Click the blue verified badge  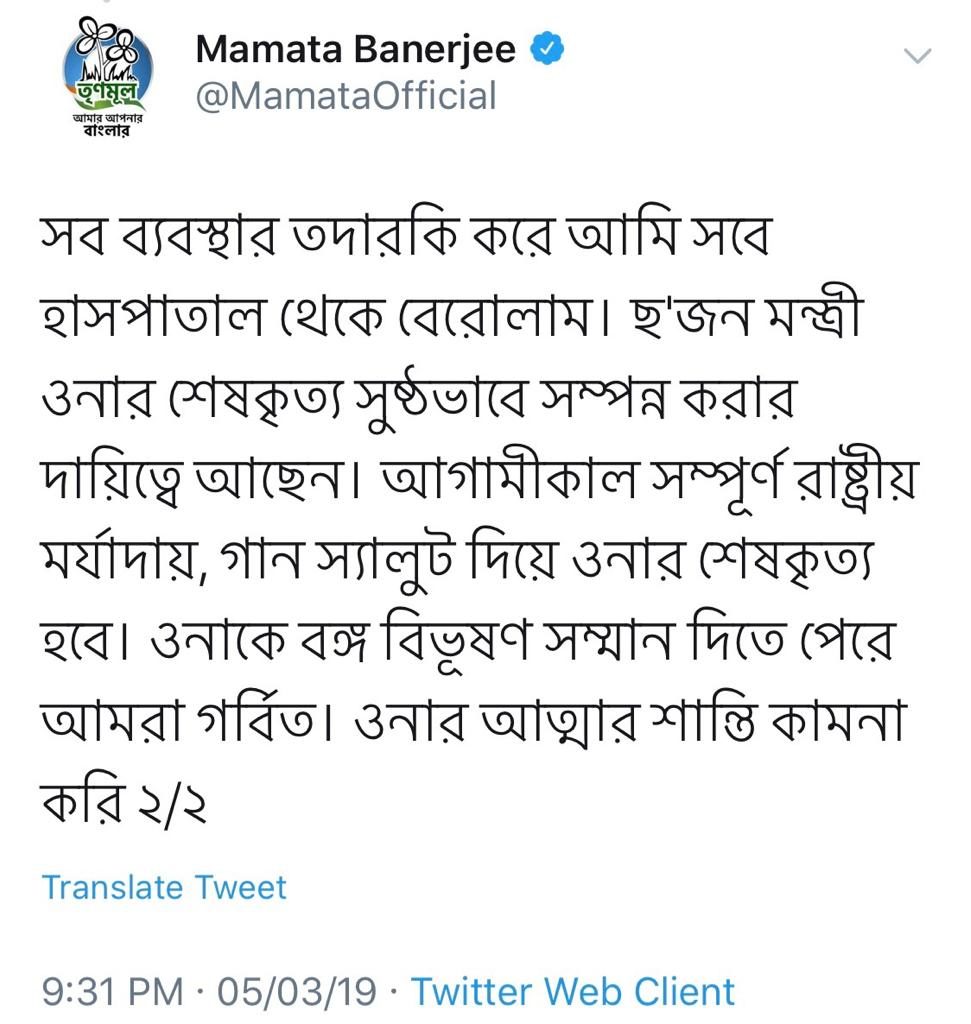[547, 49]
